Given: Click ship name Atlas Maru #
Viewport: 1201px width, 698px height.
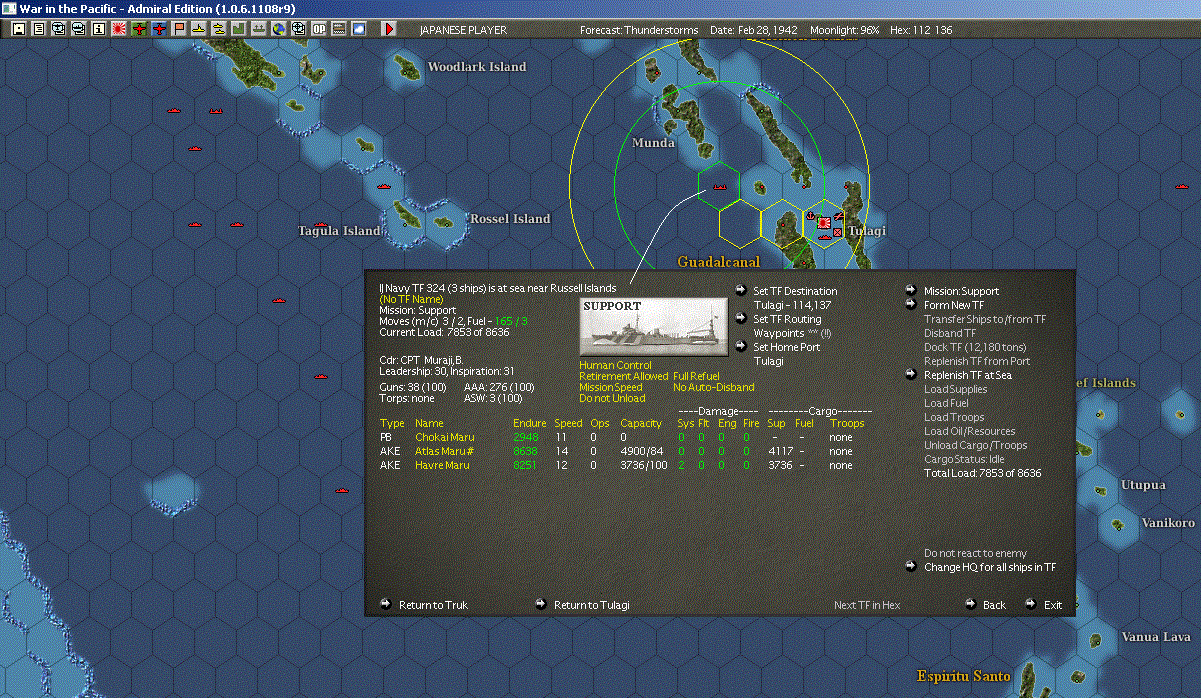Looking at the screenshot, I should pos(445,451).
